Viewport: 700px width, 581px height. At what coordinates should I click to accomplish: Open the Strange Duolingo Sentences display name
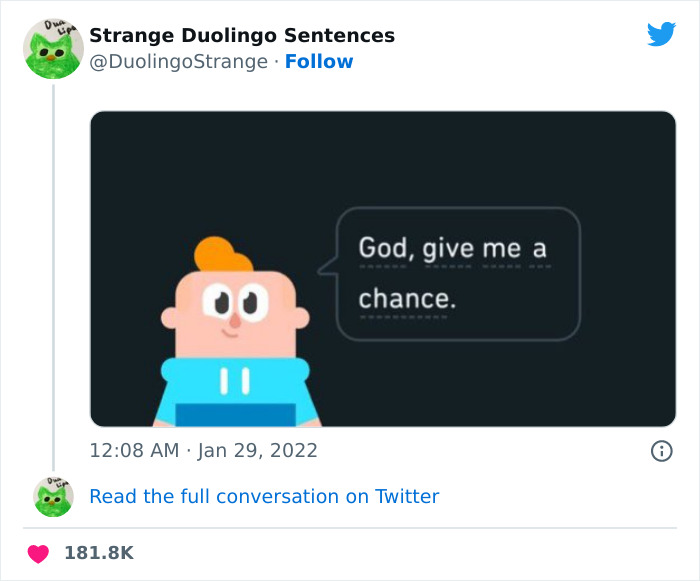(242, 36)
